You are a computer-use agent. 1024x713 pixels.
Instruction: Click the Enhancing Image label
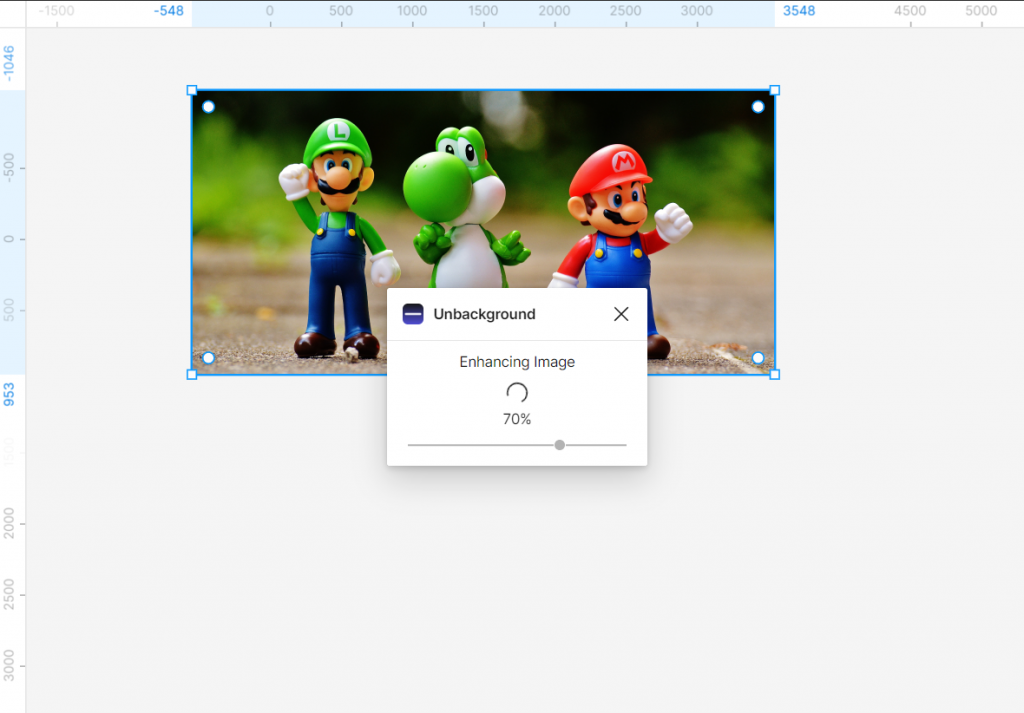(517, 361)
